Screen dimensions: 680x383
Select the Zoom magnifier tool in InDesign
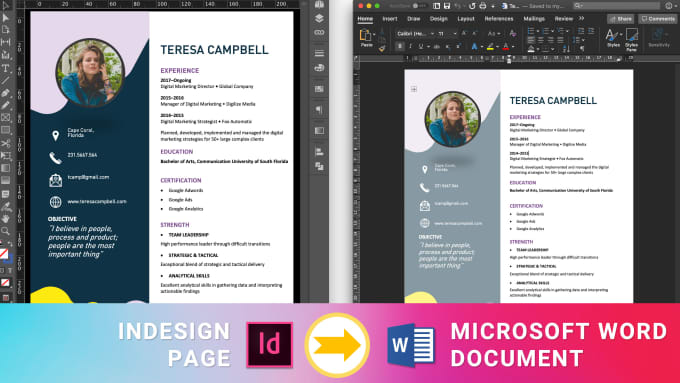tap(5, 231)
